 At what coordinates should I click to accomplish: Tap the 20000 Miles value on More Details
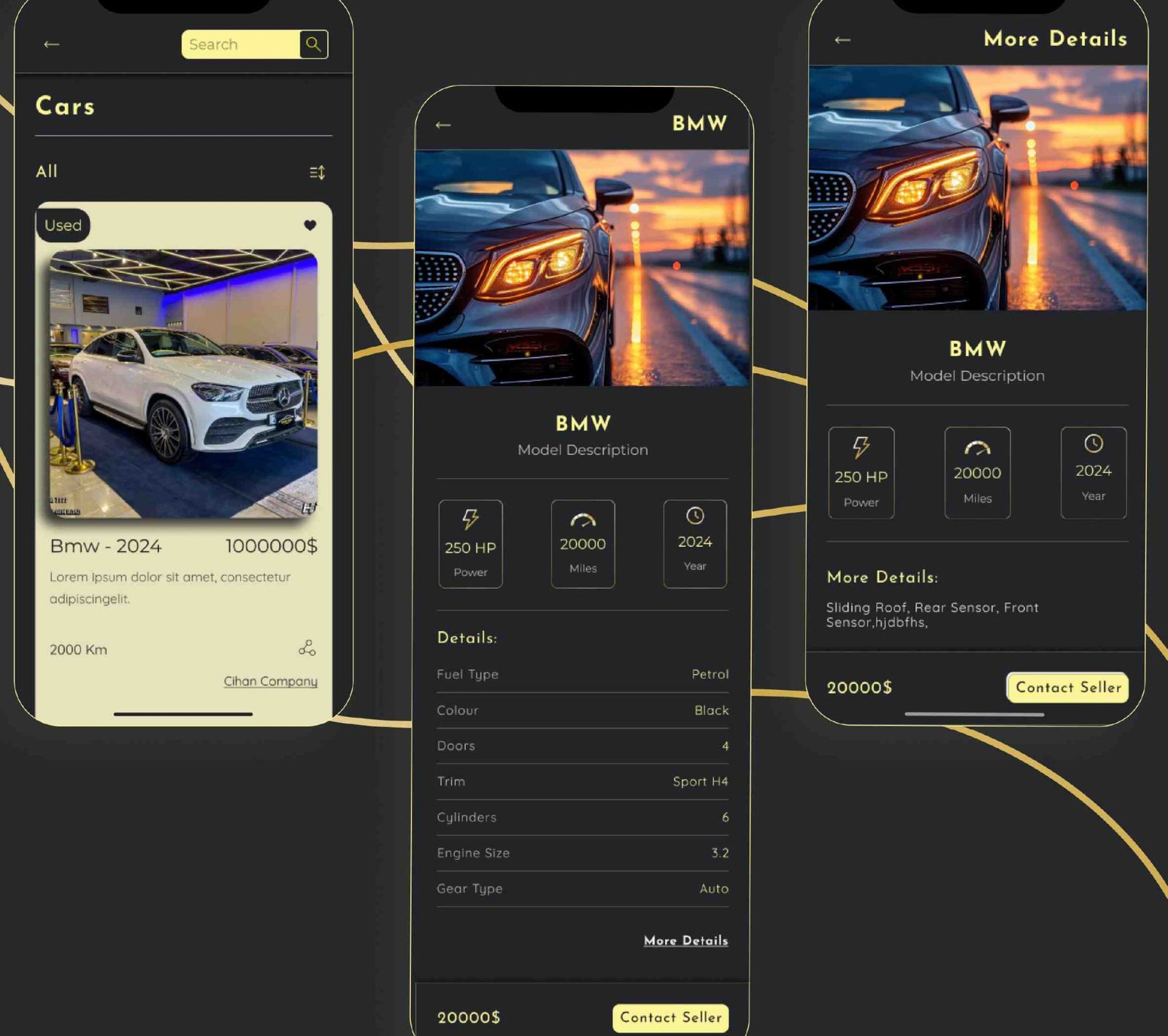point(977,473)
